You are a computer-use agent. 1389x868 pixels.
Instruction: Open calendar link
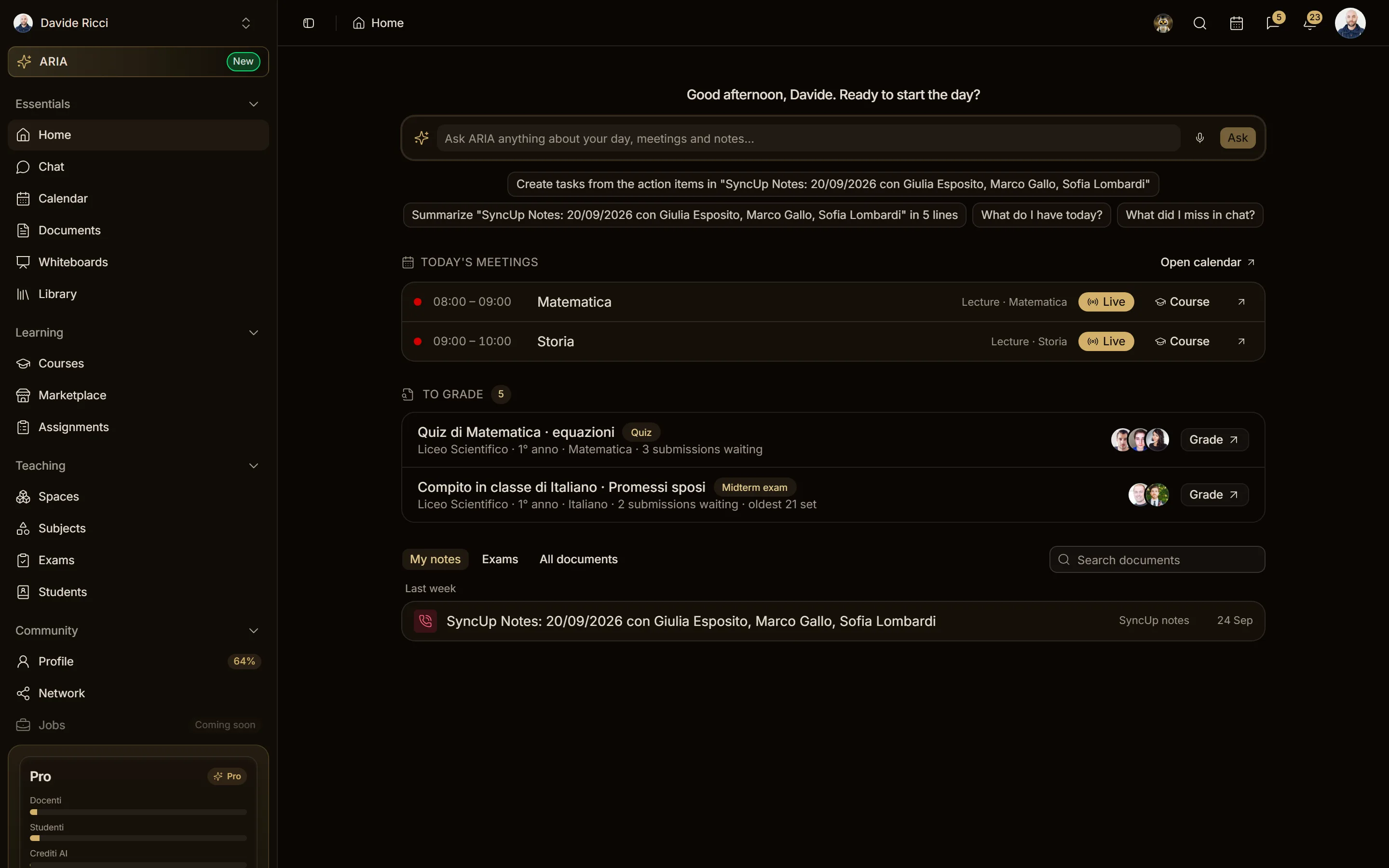point(1207,262)
